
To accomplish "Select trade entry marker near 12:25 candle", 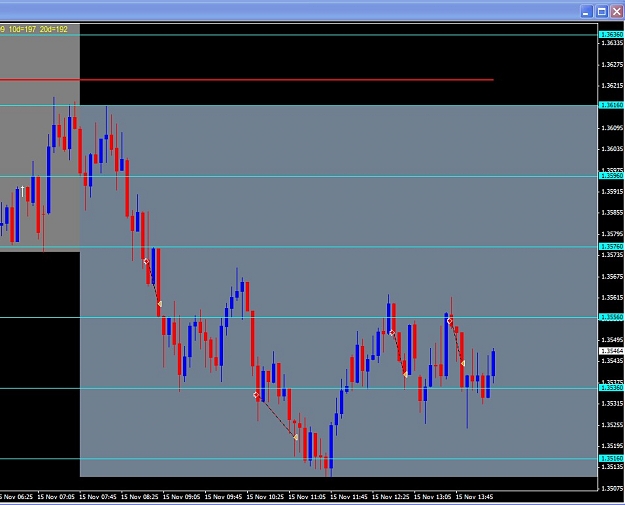I will (392, 332).
